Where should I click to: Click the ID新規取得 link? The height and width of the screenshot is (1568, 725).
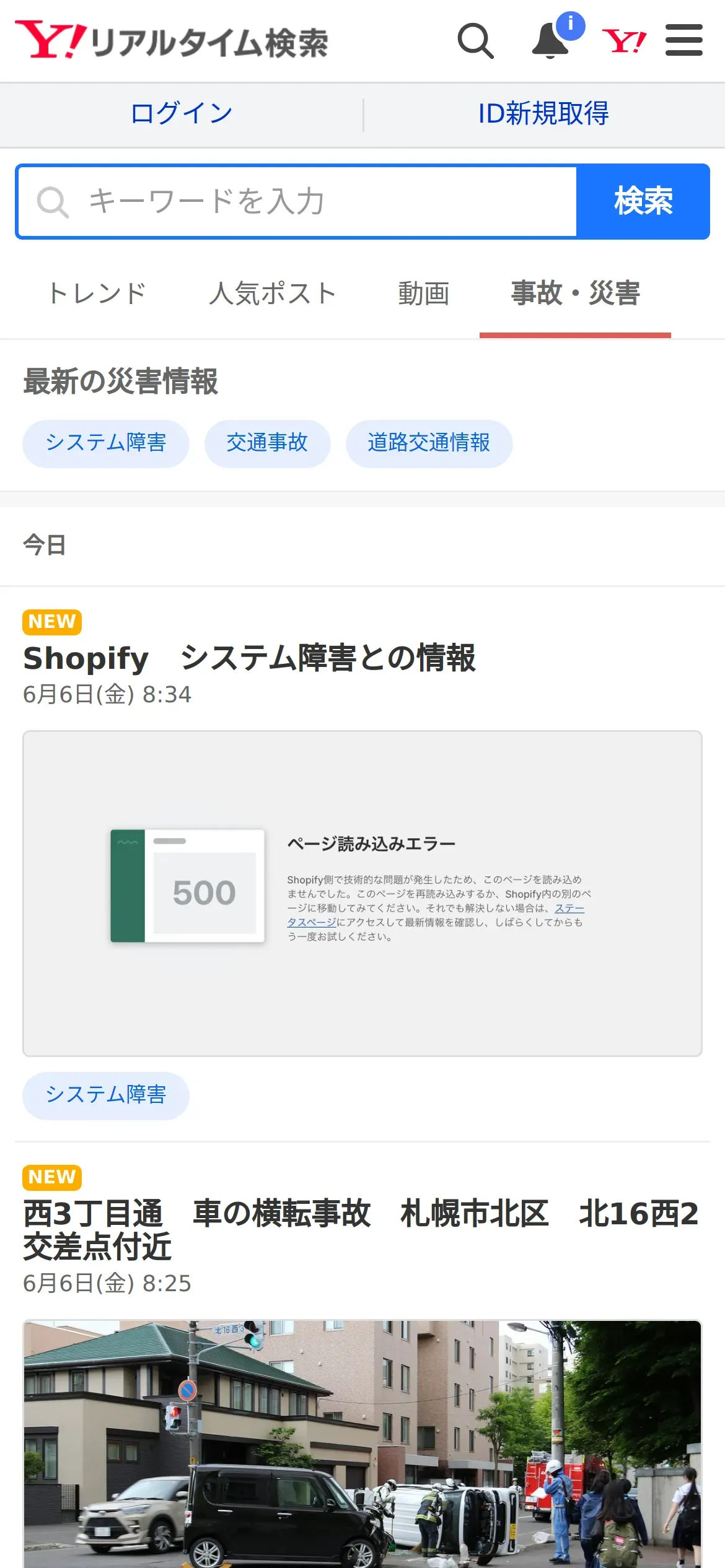click(x=543, y=114)
